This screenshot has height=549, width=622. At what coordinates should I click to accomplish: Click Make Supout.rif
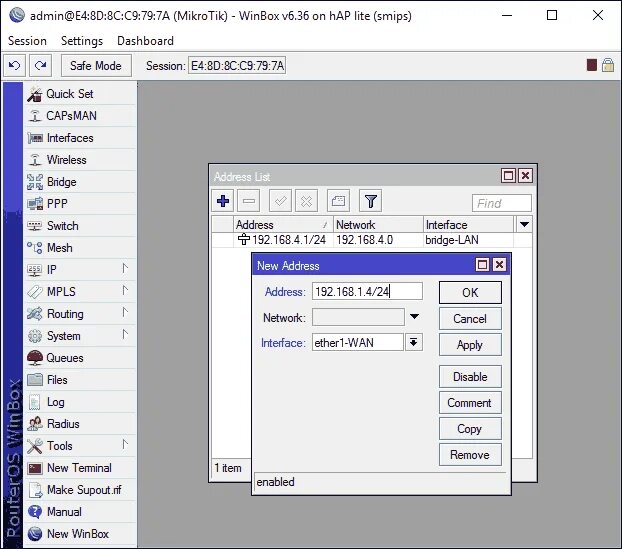tap(79, 490)
